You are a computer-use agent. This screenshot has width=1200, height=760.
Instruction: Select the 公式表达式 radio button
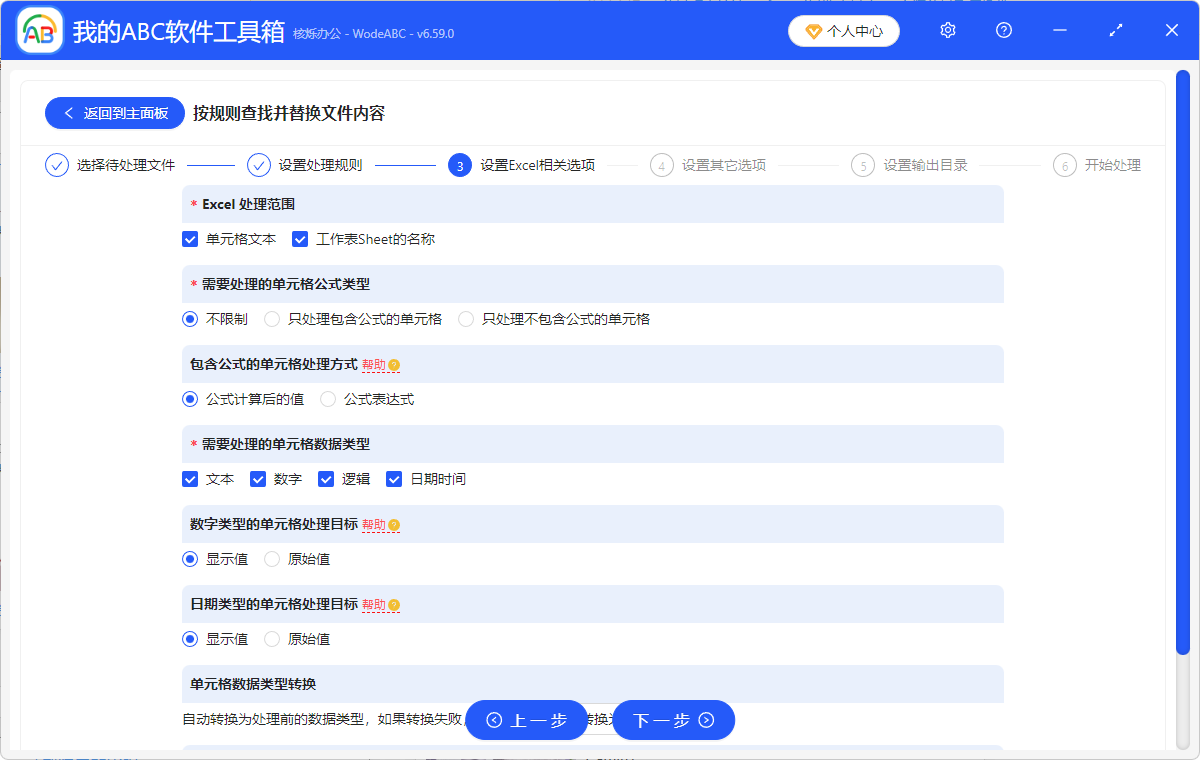tap(328, 398)
